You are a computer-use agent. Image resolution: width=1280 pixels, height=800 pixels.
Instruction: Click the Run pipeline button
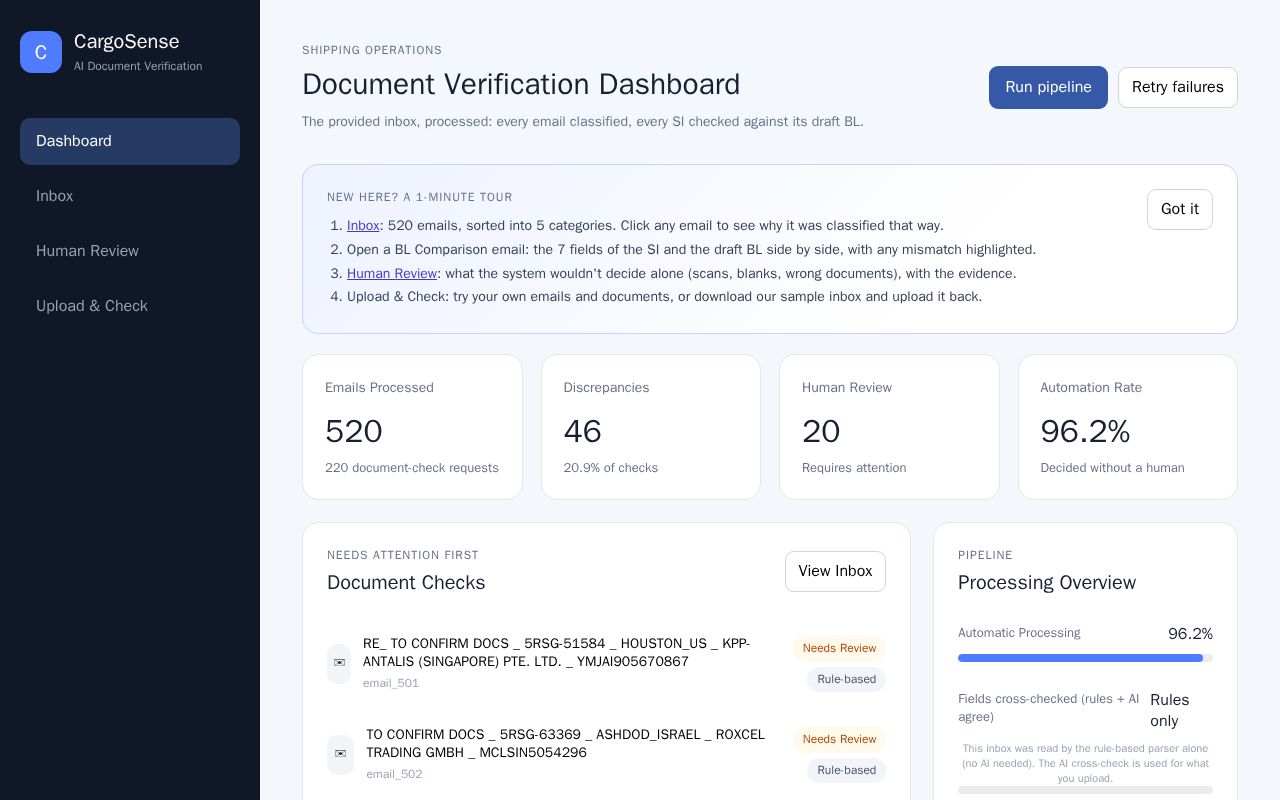(x=1048, y=87)
